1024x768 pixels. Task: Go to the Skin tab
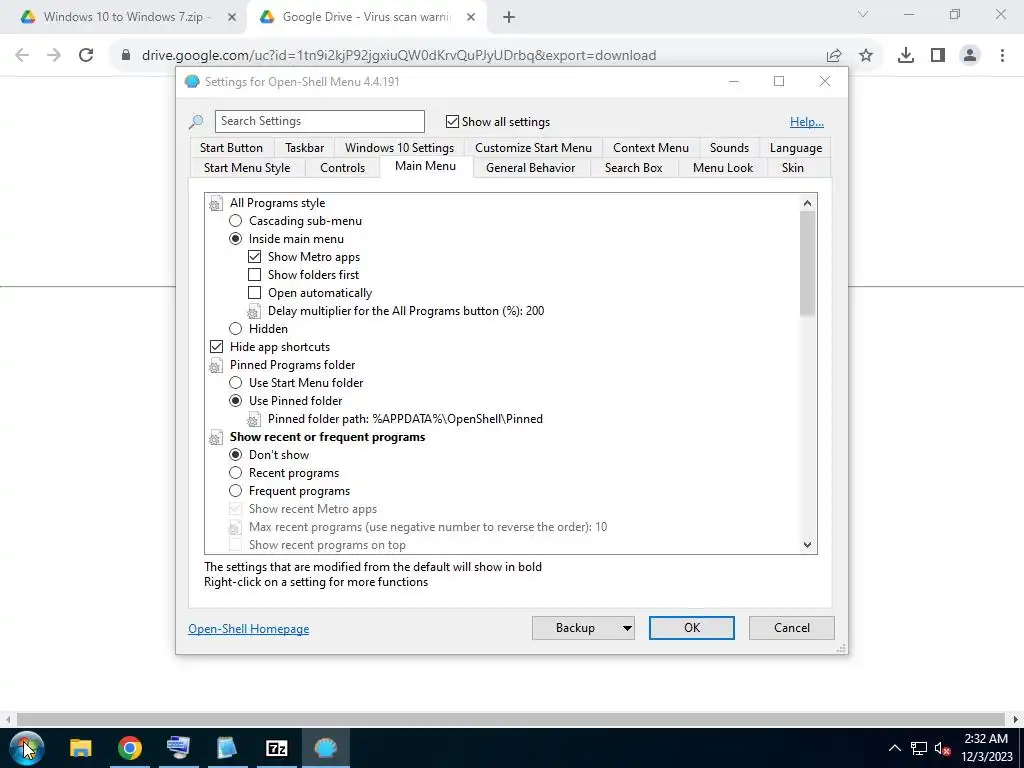tap(793, 168)
